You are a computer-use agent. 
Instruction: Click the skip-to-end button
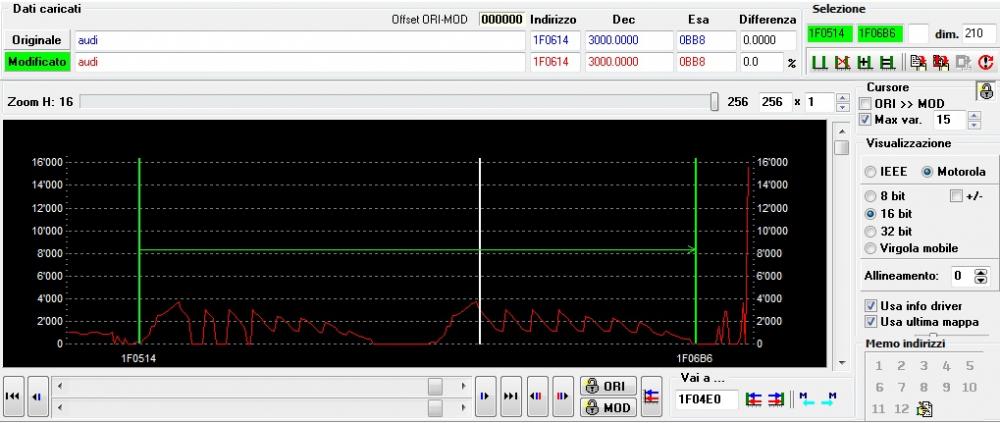coord(511,396)
